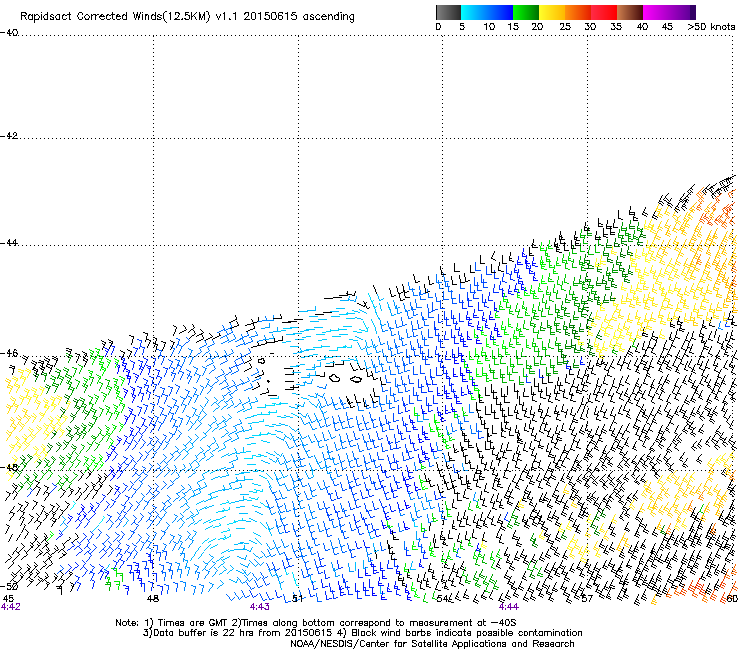
Task: Click the purple 4:42 time stamp
Action: click(x=10, y=607)
